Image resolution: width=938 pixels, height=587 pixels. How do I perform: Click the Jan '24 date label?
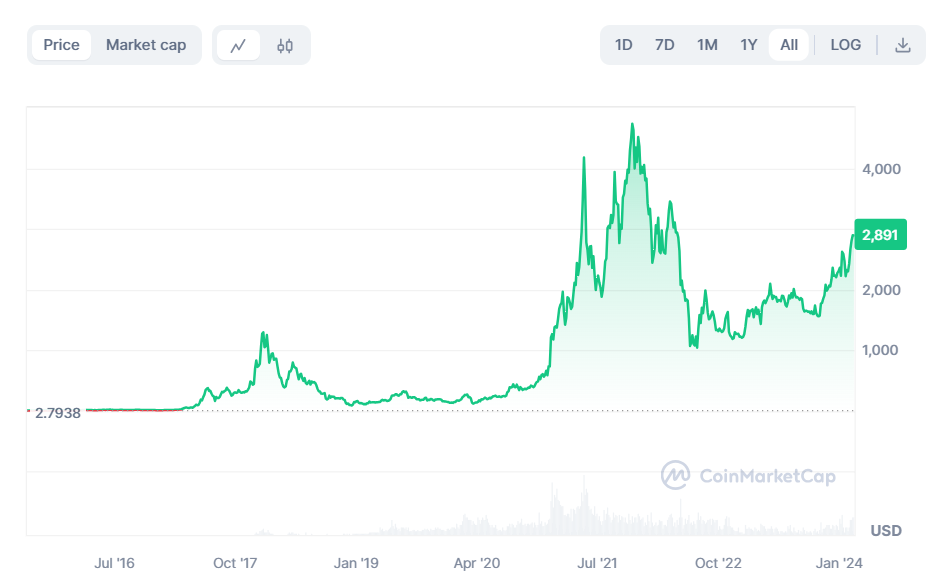tap(839, 563)
